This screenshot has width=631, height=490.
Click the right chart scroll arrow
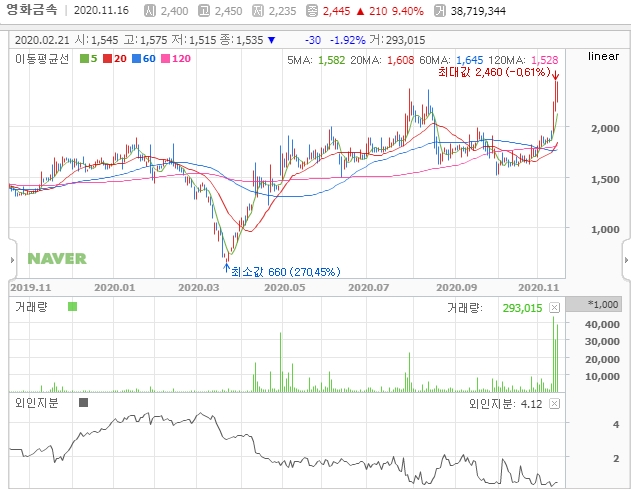(x=626, y=260)
